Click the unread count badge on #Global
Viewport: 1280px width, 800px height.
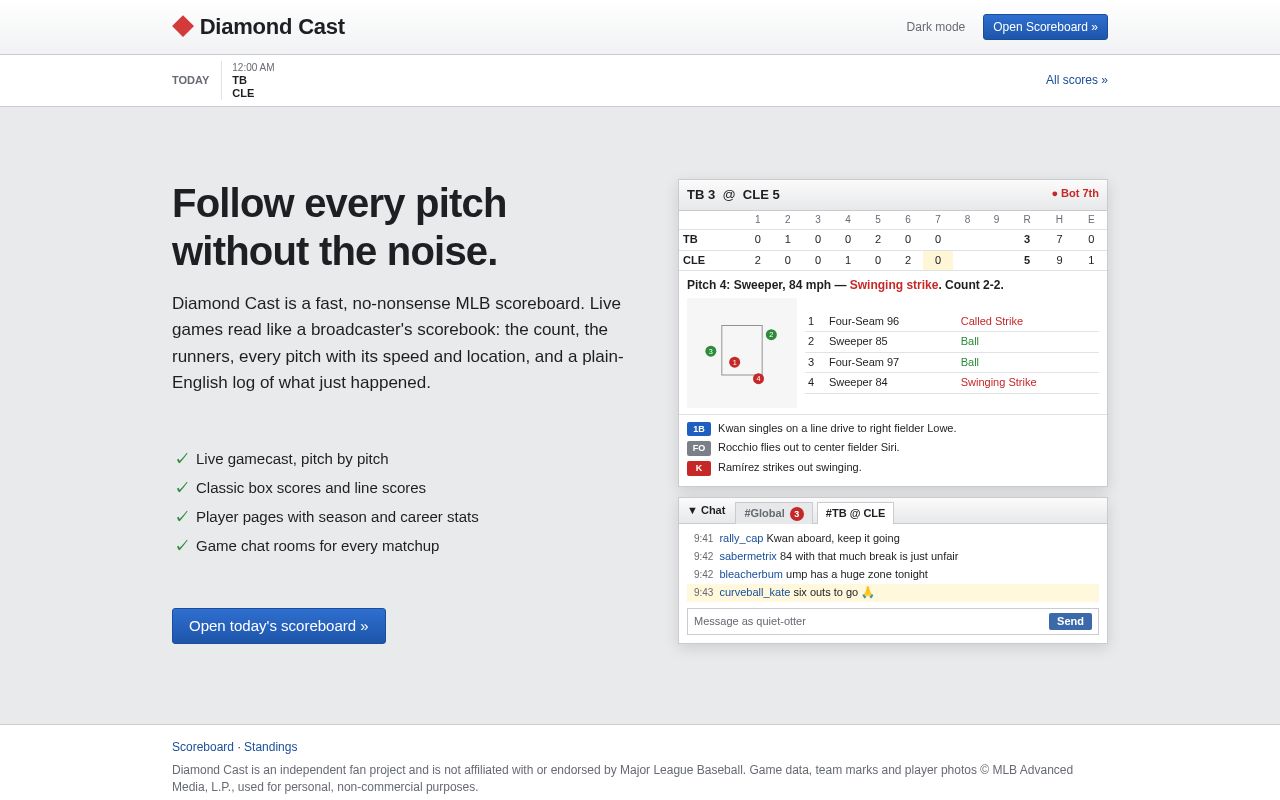tap(797, 514)
